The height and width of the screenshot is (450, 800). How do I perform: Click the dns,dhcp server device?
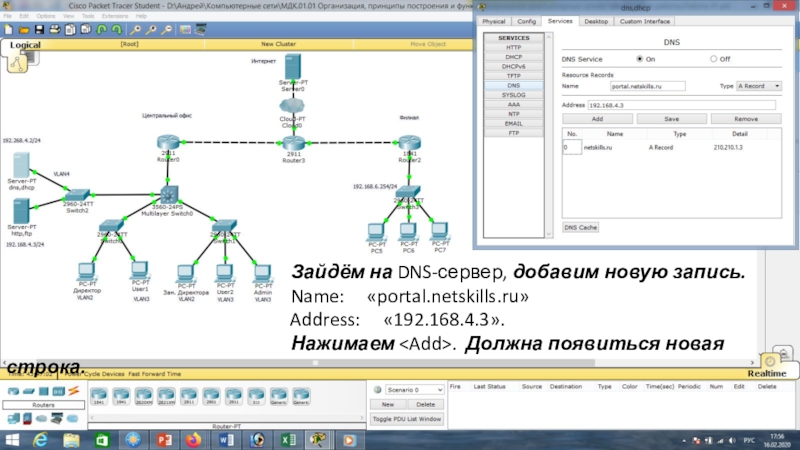(21, 165)
